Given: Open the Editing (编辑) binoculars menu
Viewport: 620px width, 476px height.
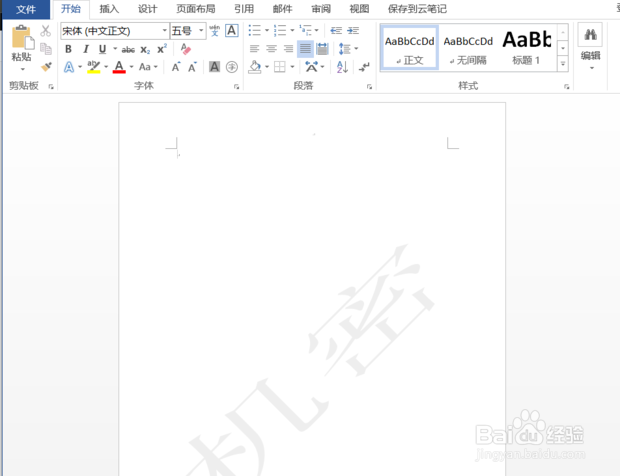Looking at the screenshot, I should click(x=591, y=46).
